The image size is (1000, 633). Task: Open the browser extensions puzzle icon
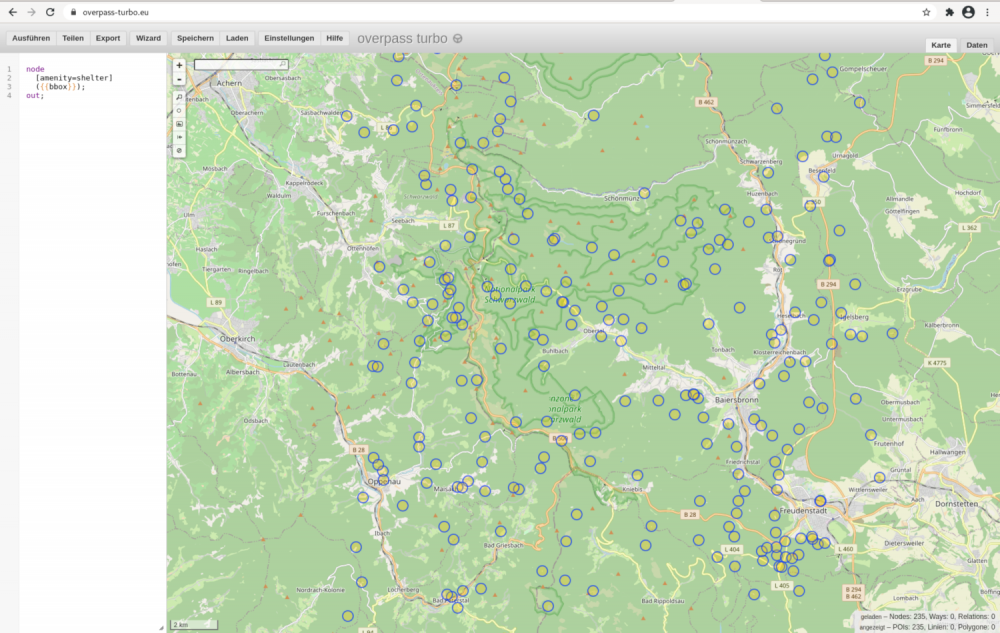click(949, 12)
